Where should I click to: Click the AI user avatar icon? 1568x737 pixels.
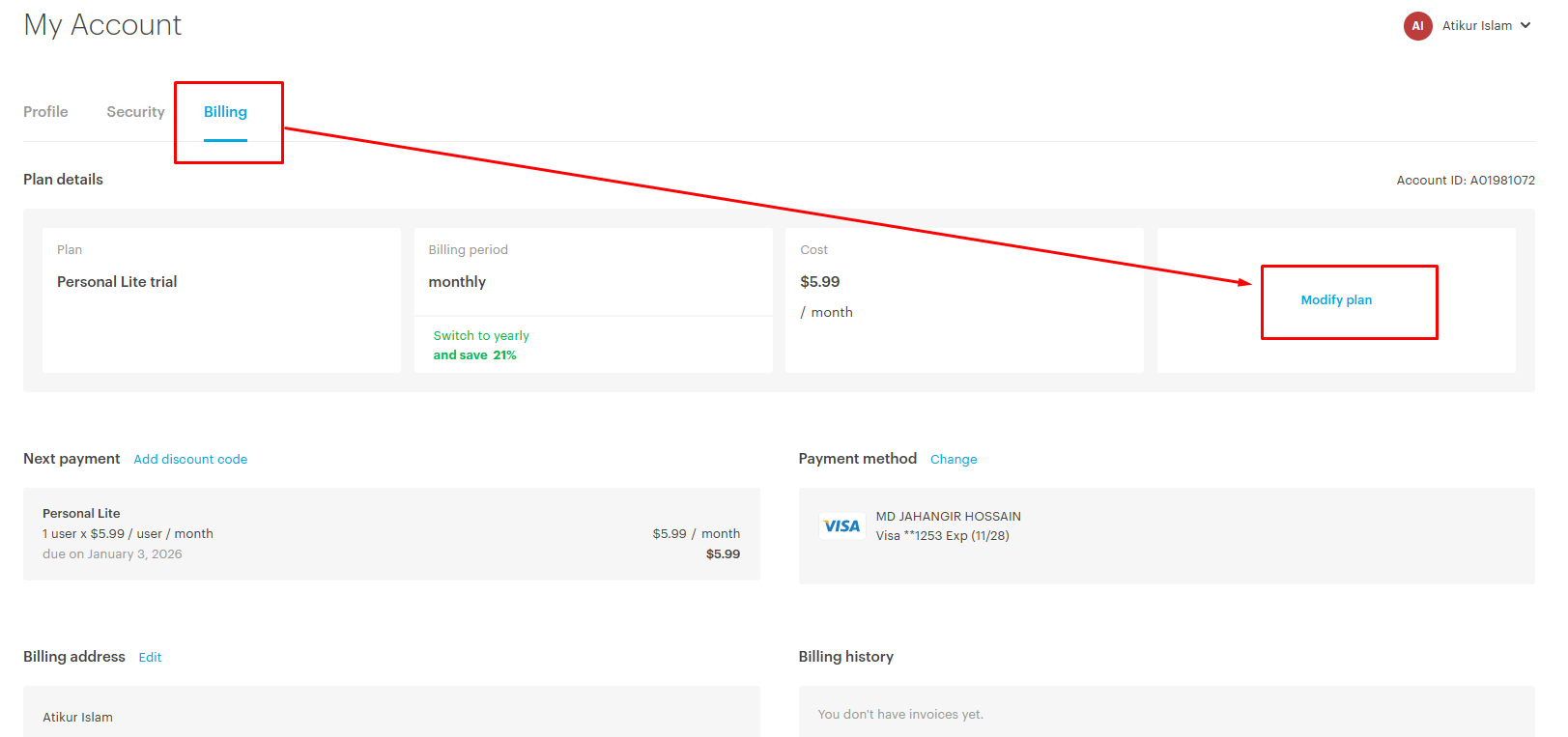[1417, 26]
